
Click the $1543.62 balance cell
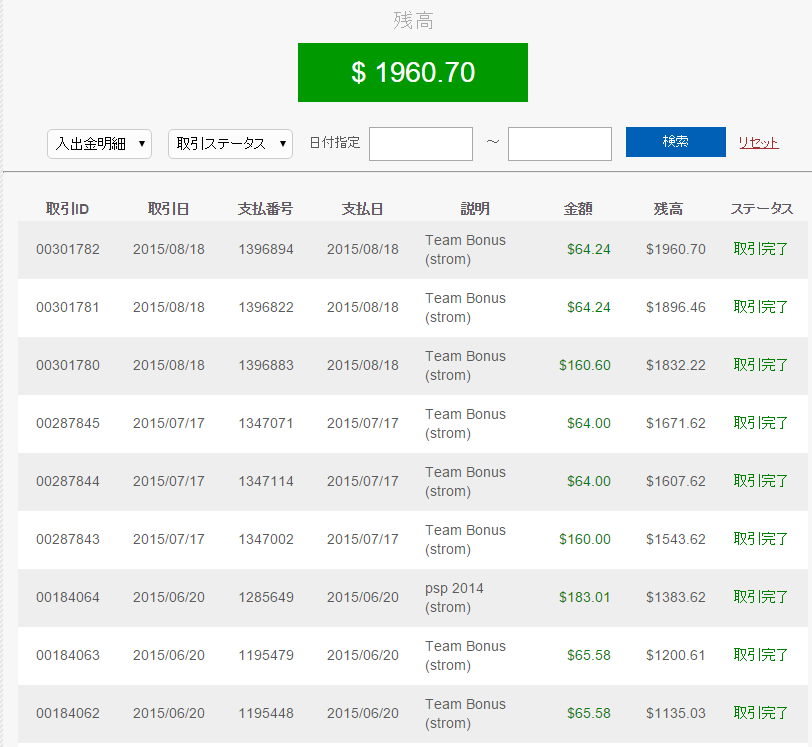click(x=676, y=539)
